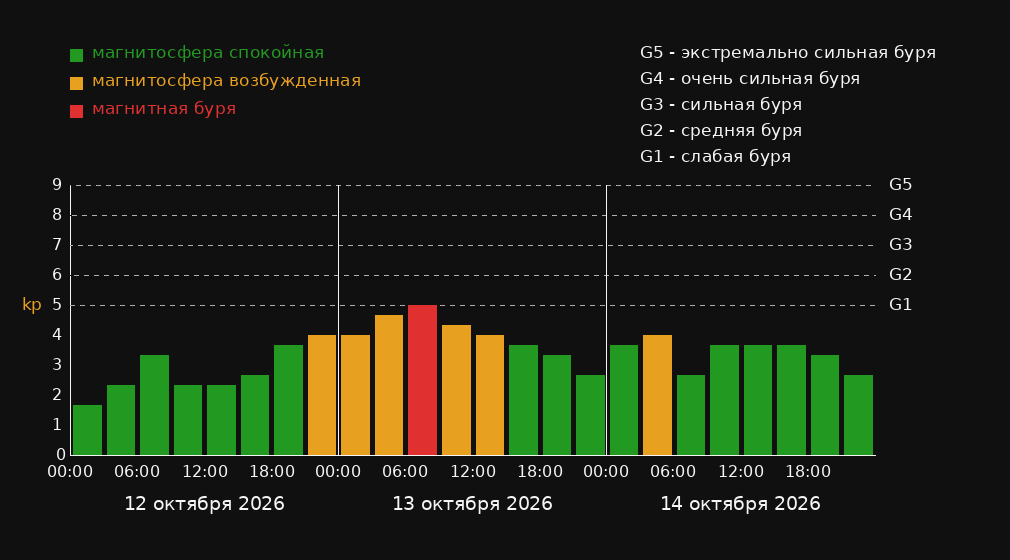This screenshot has height=560, width=1010.
Task: Click the 'kp' axis label
Action: pyautogui.click(x=32, y=305)
